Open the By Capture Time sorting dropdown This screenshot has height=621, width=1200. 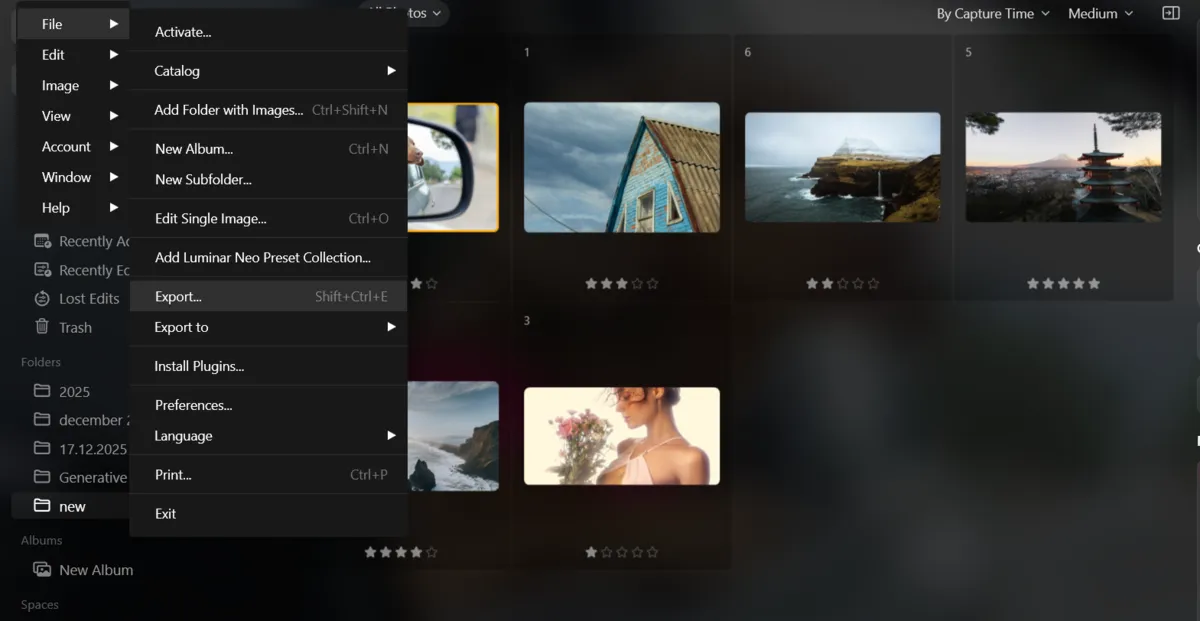[x=987, y=14]
